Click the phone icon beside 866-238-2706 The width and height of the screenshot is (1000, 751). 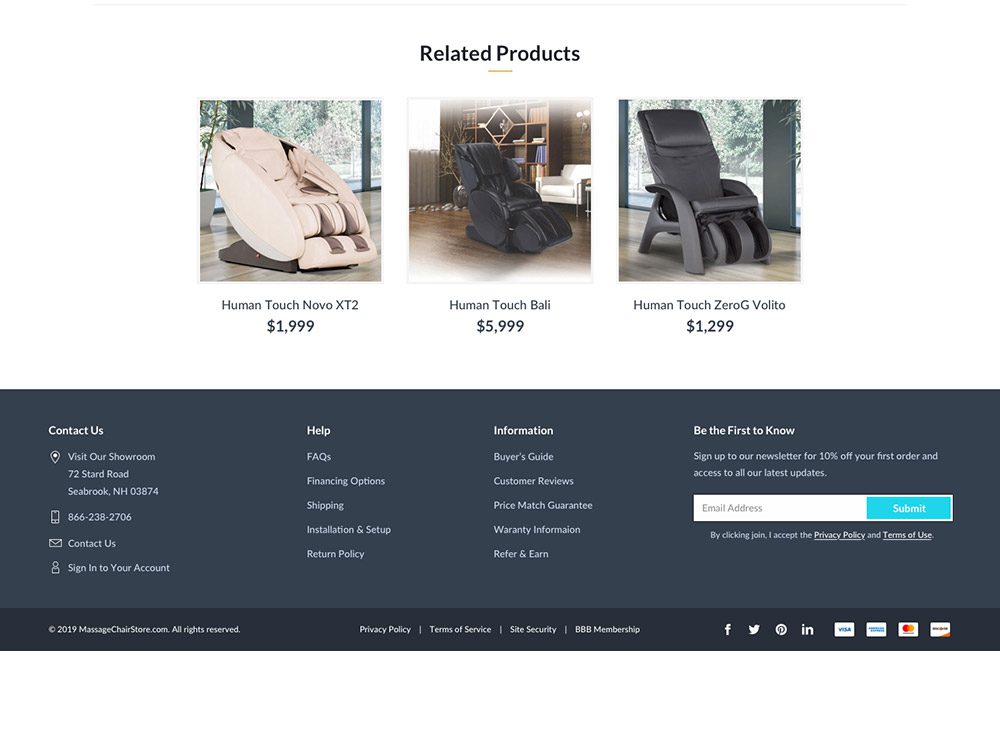pos(55,516)
